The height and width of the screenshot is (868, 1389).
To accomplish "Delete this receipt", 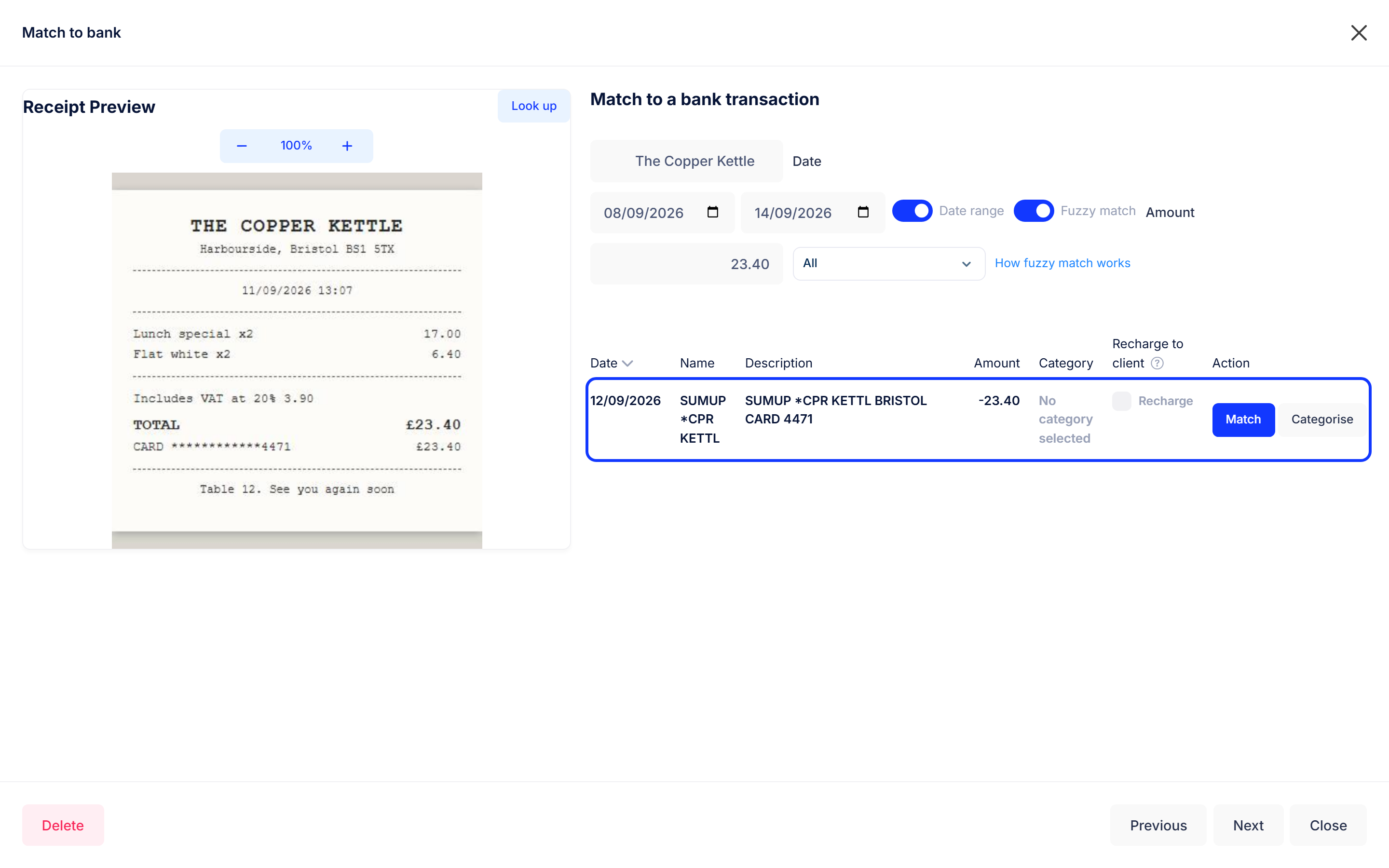I will (x=63, y=825).
